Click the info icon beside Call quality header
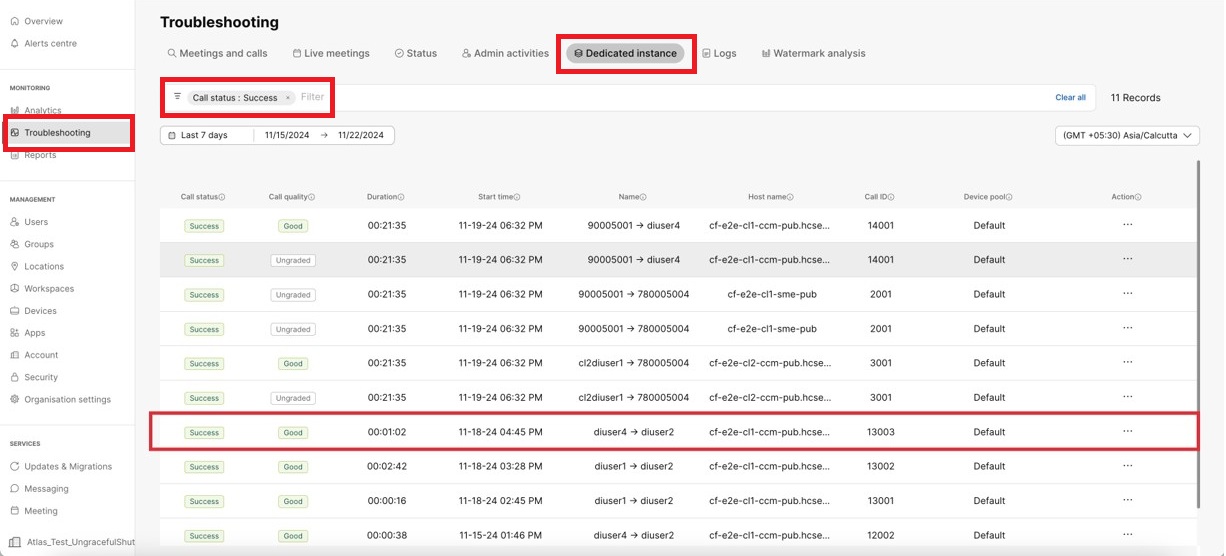The width and height of the screenshot is (1226, 556). click(312, 197)
